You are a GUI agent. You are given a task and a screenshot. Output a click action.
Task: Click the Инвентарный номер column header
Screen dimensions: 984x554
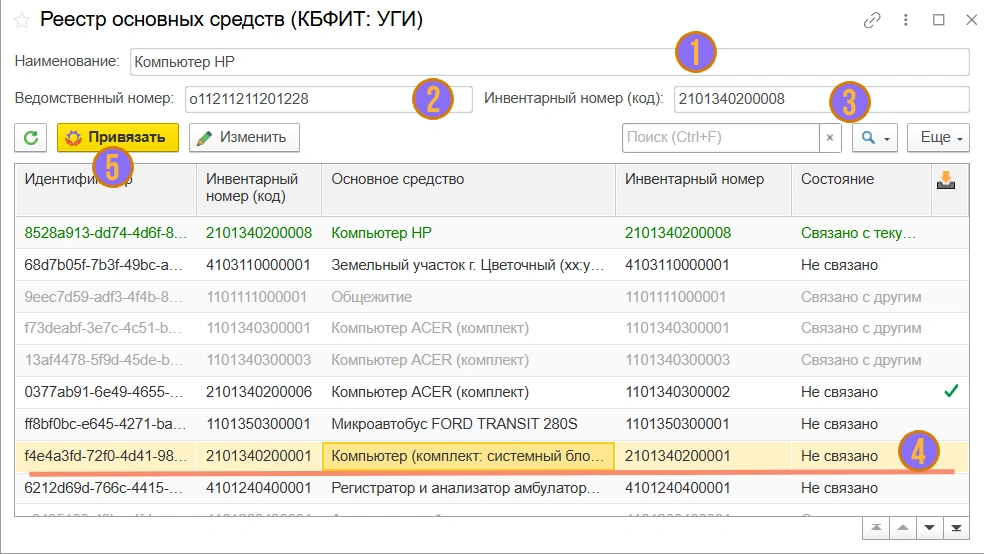click(703, 190)
